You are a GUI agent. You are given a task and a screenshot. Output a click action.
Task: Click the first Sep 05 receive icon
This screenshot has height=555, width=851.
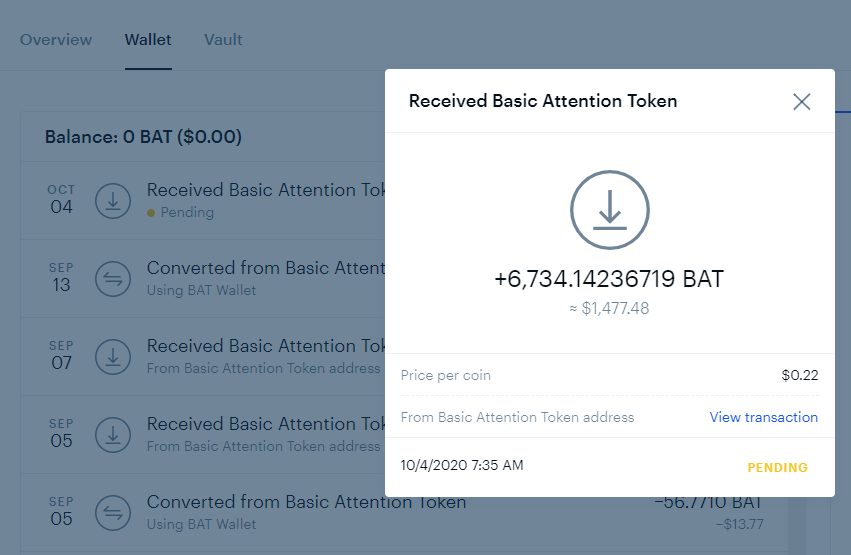113,435
